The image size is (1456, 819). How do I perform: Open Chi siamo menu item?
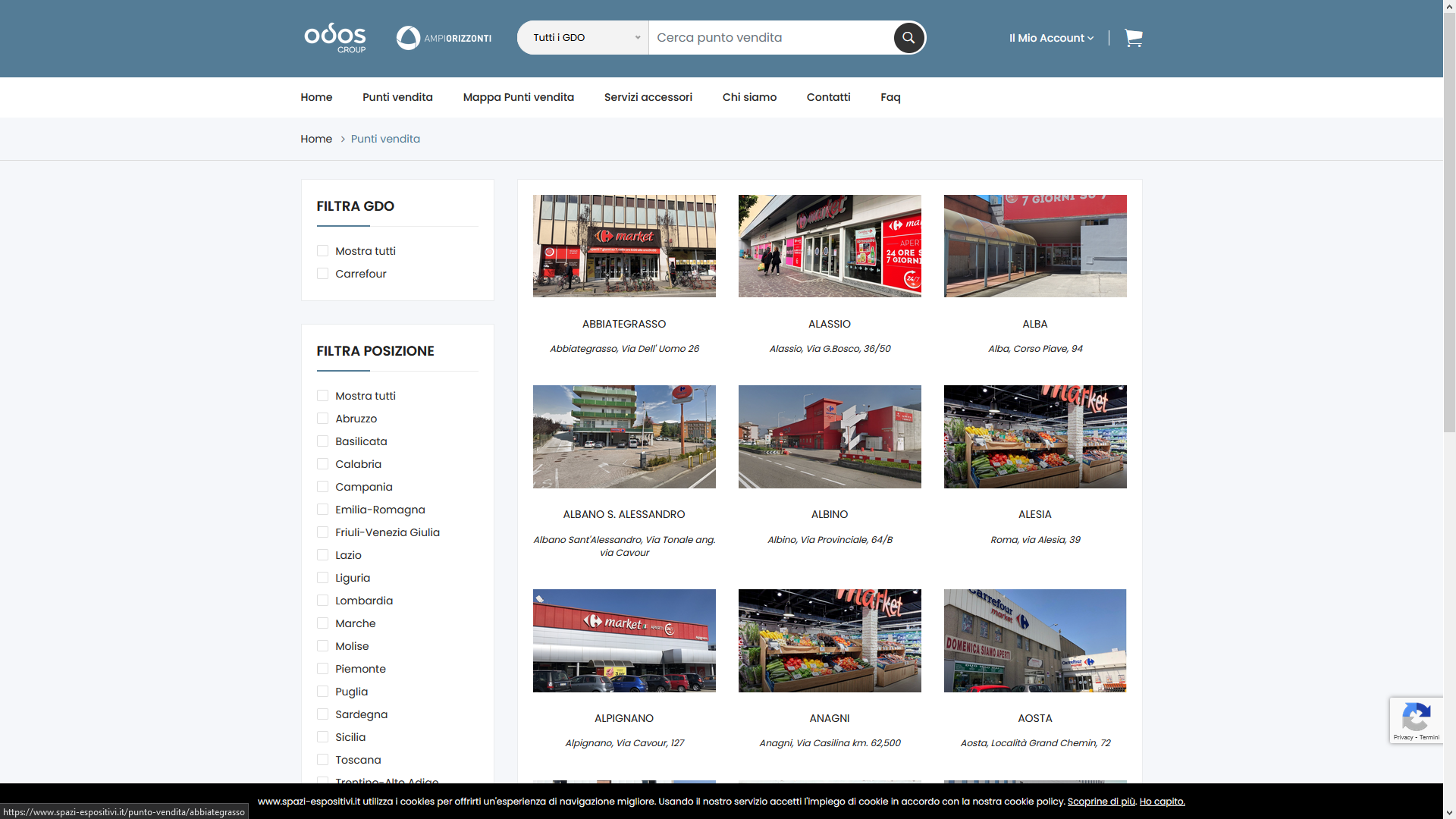pyautogui.click(x=749, y=97)
